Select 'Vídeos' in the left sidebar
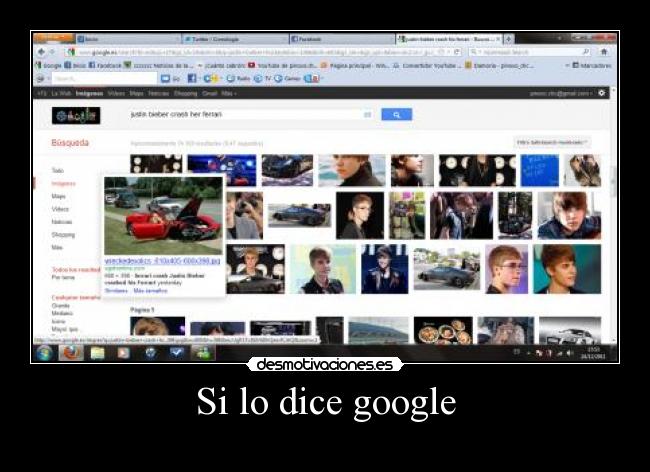Image resolution: width=650 pixels, height=472 pixels. pos(60,209)
